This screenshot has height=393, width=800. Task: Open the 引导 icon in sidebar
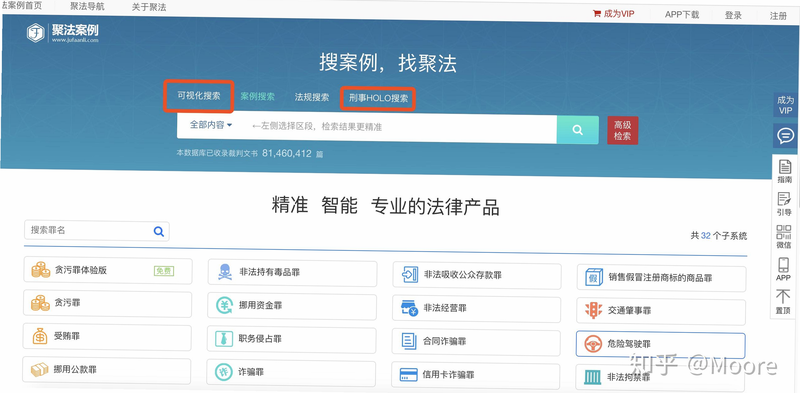point(783,199)
